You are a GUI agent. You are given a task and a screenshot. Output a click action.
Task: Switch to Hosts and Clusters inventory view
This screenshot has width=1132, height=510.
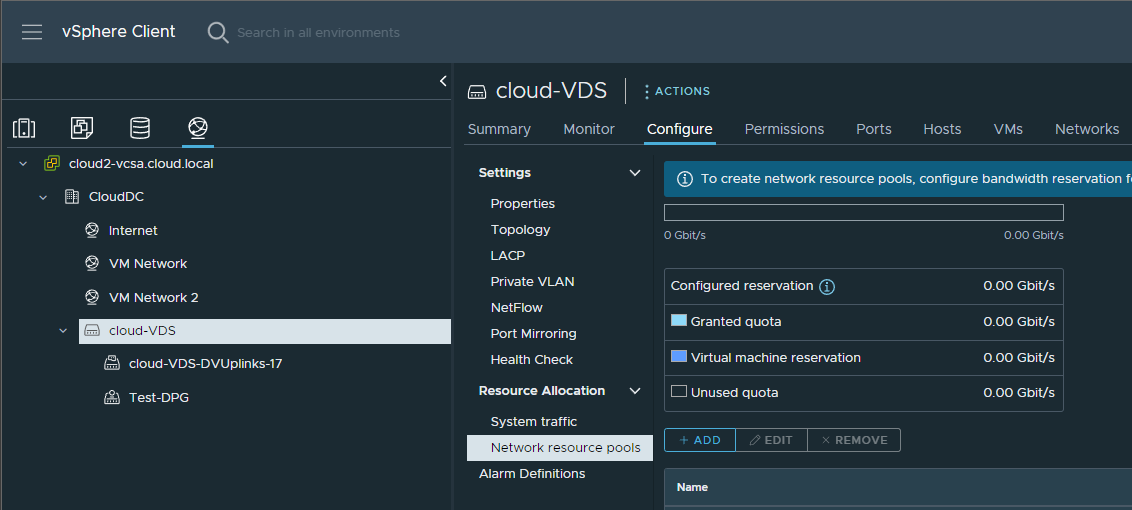24,128
